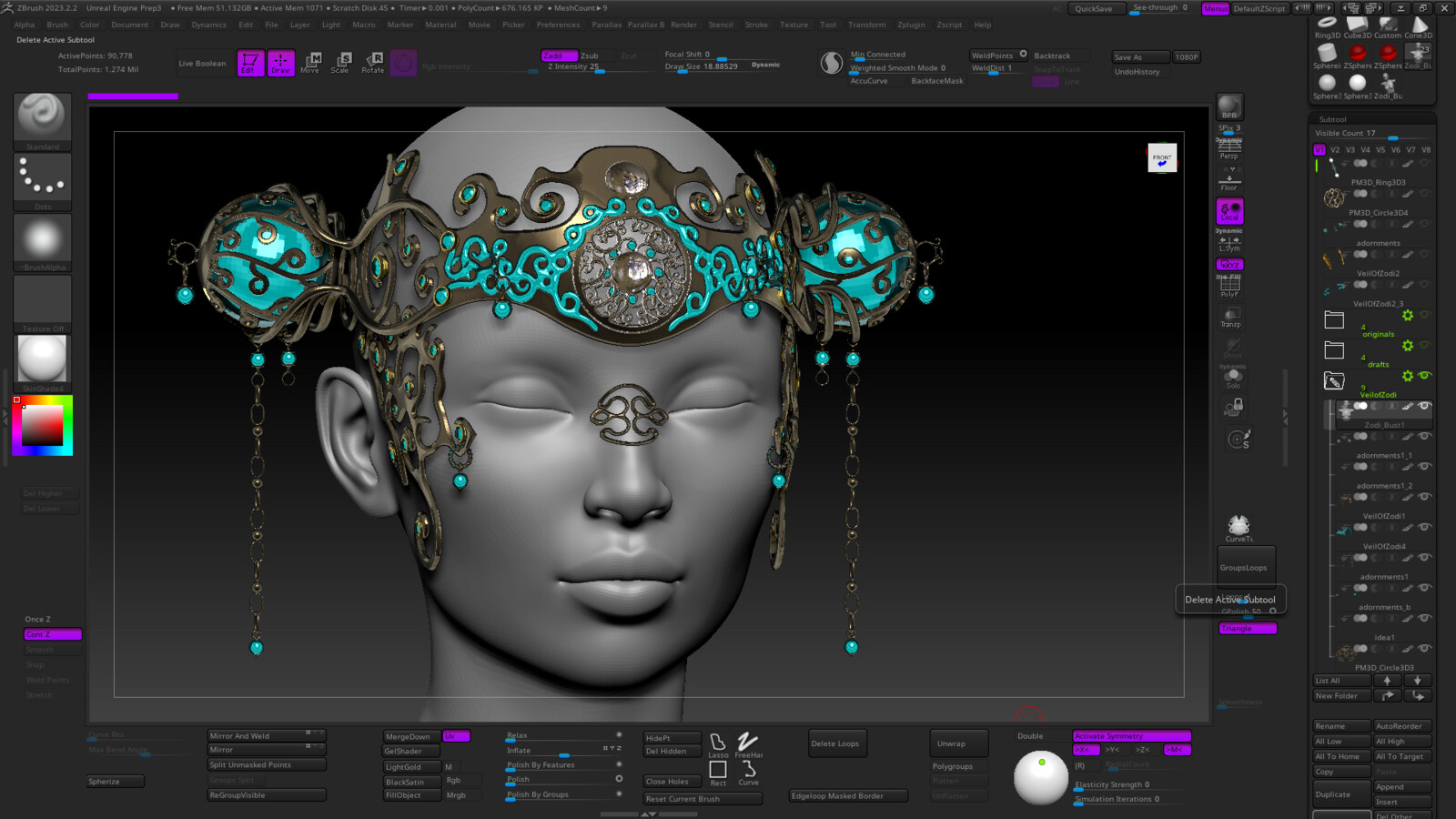This screenshot has width=1456, height=819.
Task: Toggle PolyF polyframe display icon
Action: [x=1229, y=287]
